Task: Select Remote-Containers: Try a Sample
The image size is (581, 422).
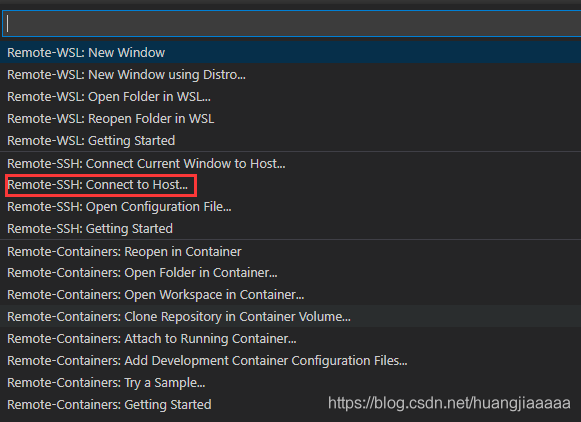Action: pyautogui.click(x=290, y=382)
